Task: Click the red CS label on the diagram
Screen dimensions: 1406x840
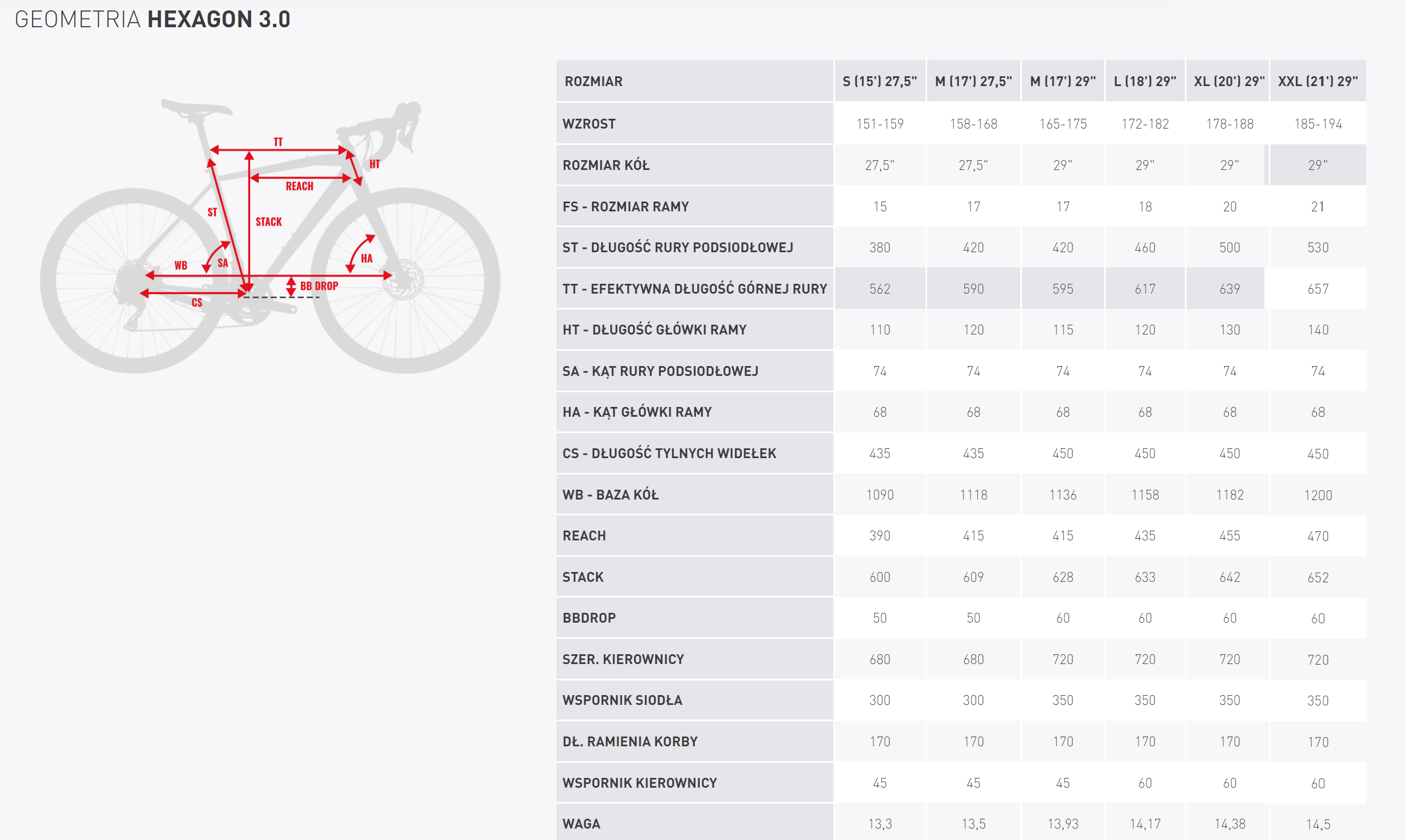Action: 197,303
